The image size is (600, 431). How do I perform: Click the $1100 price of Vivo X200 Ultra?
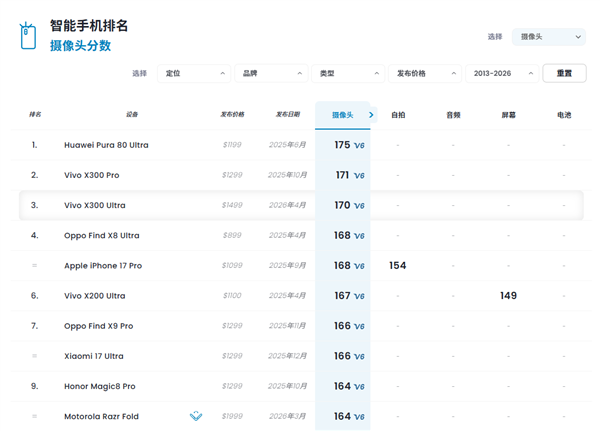pos(232,295)
